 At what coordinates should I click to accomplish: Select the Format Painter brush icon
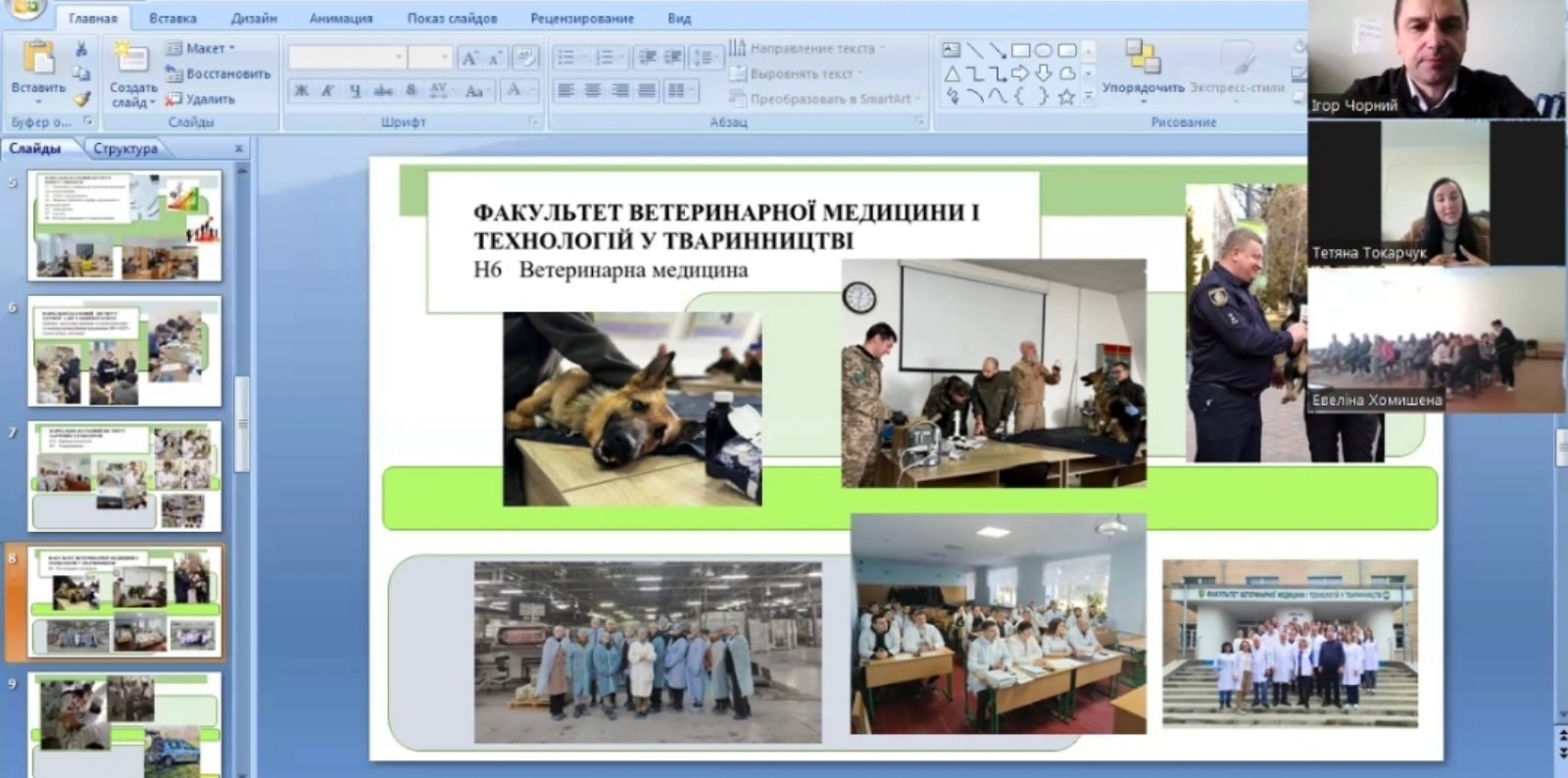[82, 98]
